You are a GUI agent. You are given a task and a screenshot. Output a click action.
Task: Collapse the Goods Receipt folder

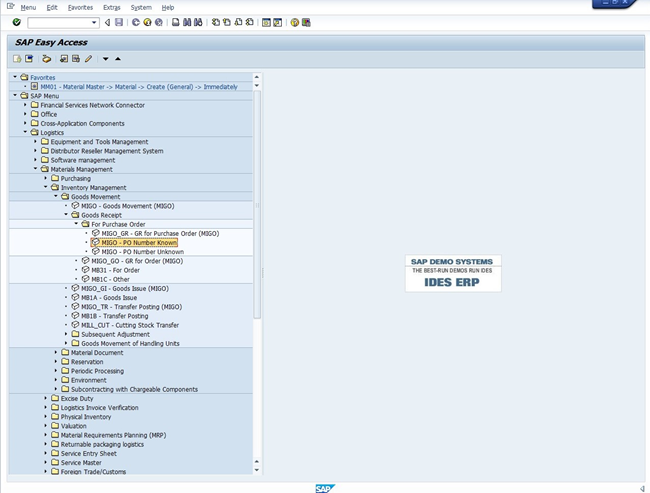point(66,215)
